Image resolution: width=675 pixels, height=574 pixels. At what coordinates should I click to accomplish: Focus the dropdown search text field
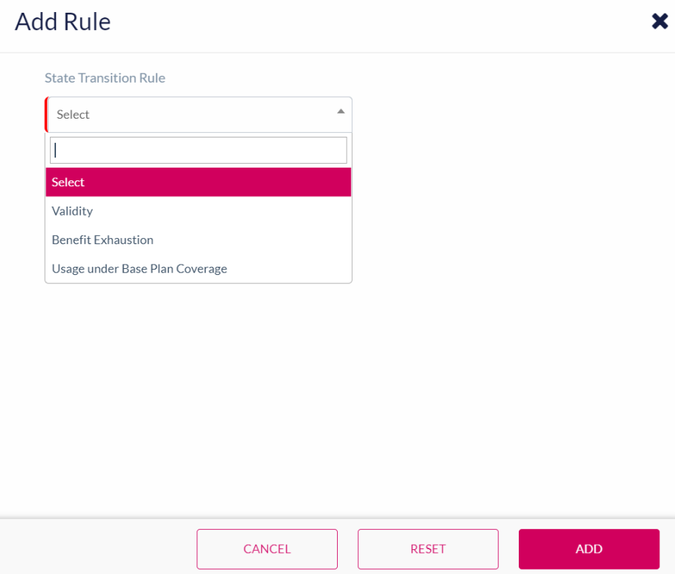tap(198, 150)
